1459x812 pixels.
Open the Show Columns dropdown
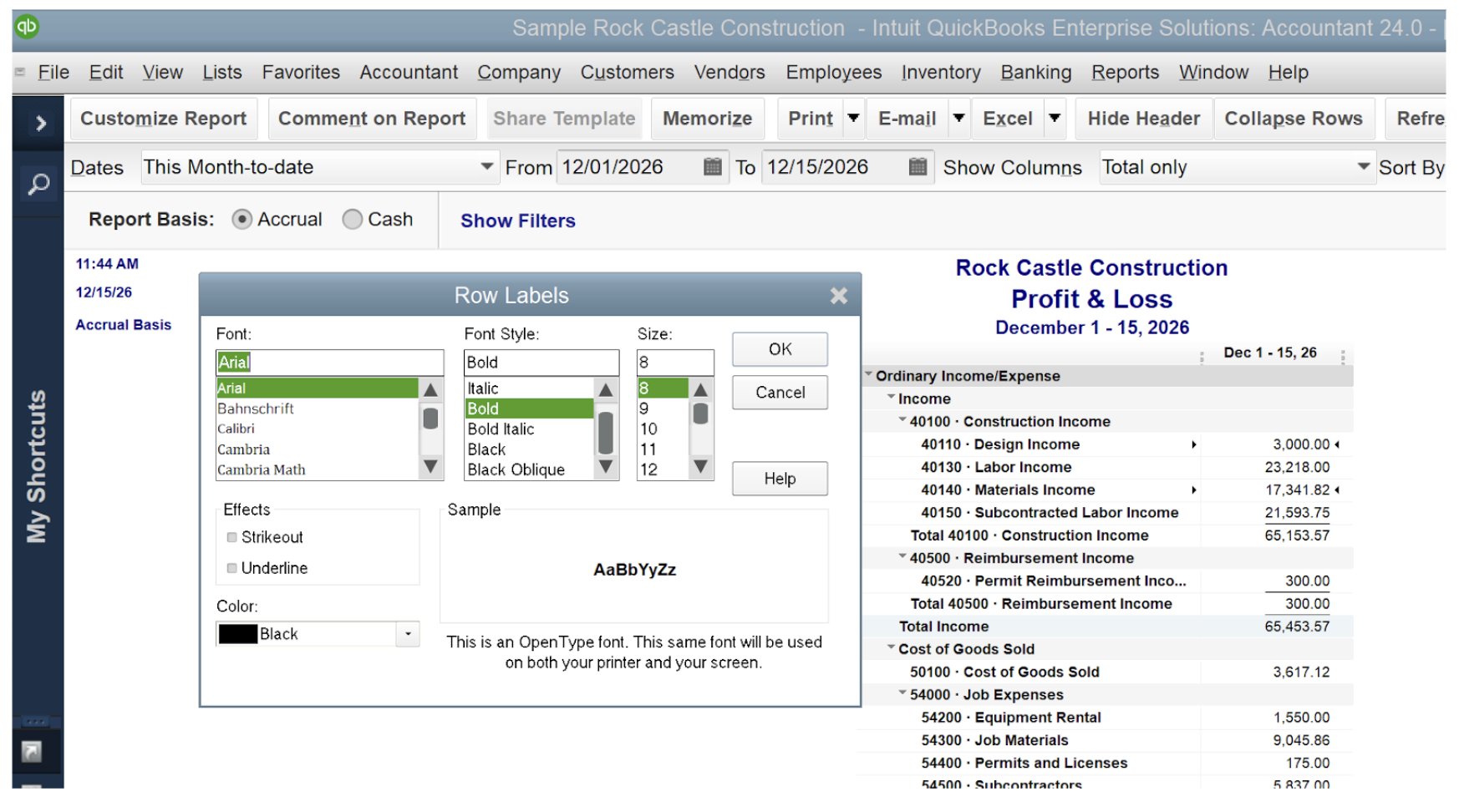[x=1363, y=167]
